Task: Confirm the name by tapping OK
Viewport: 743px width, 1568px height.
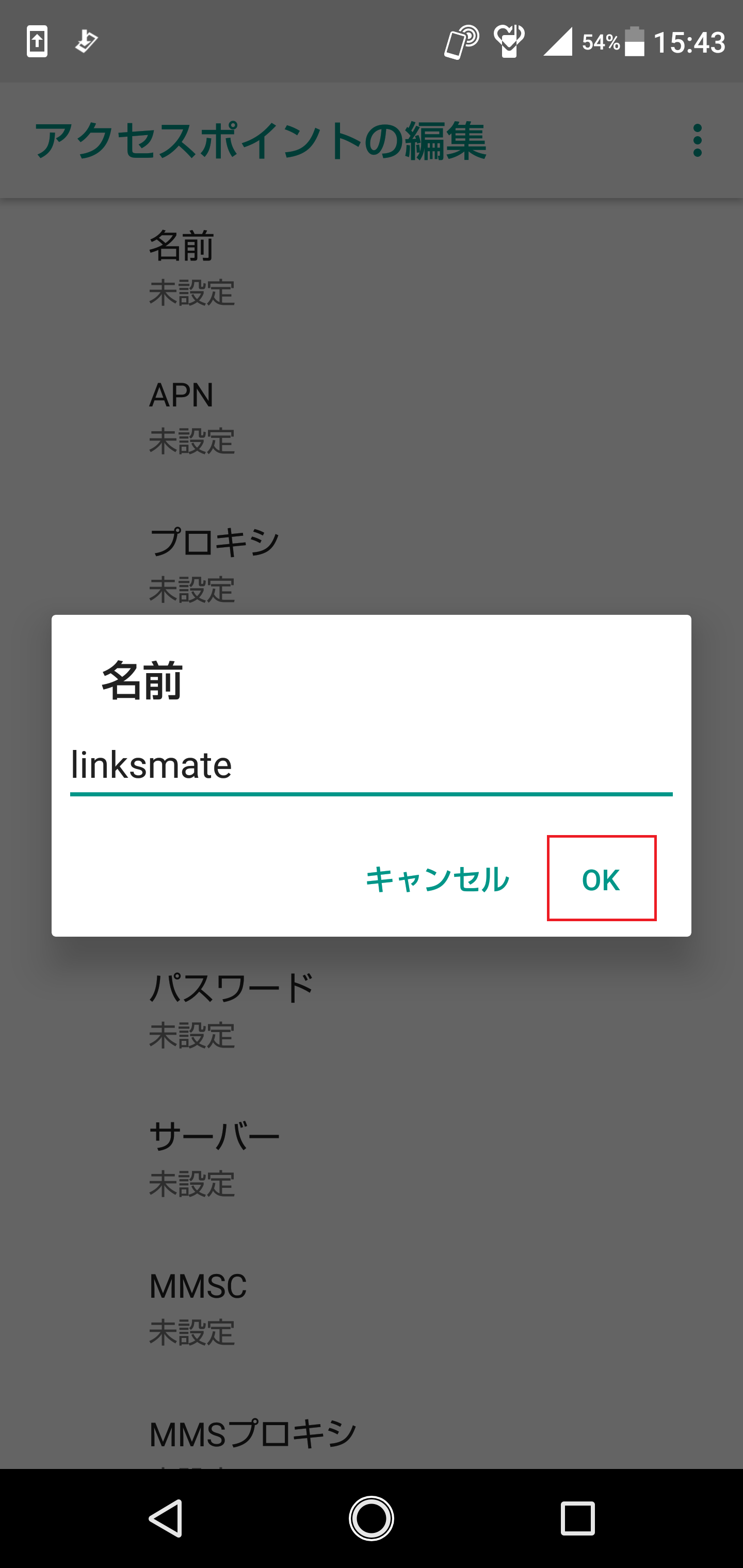Action: tap(601, 878)
